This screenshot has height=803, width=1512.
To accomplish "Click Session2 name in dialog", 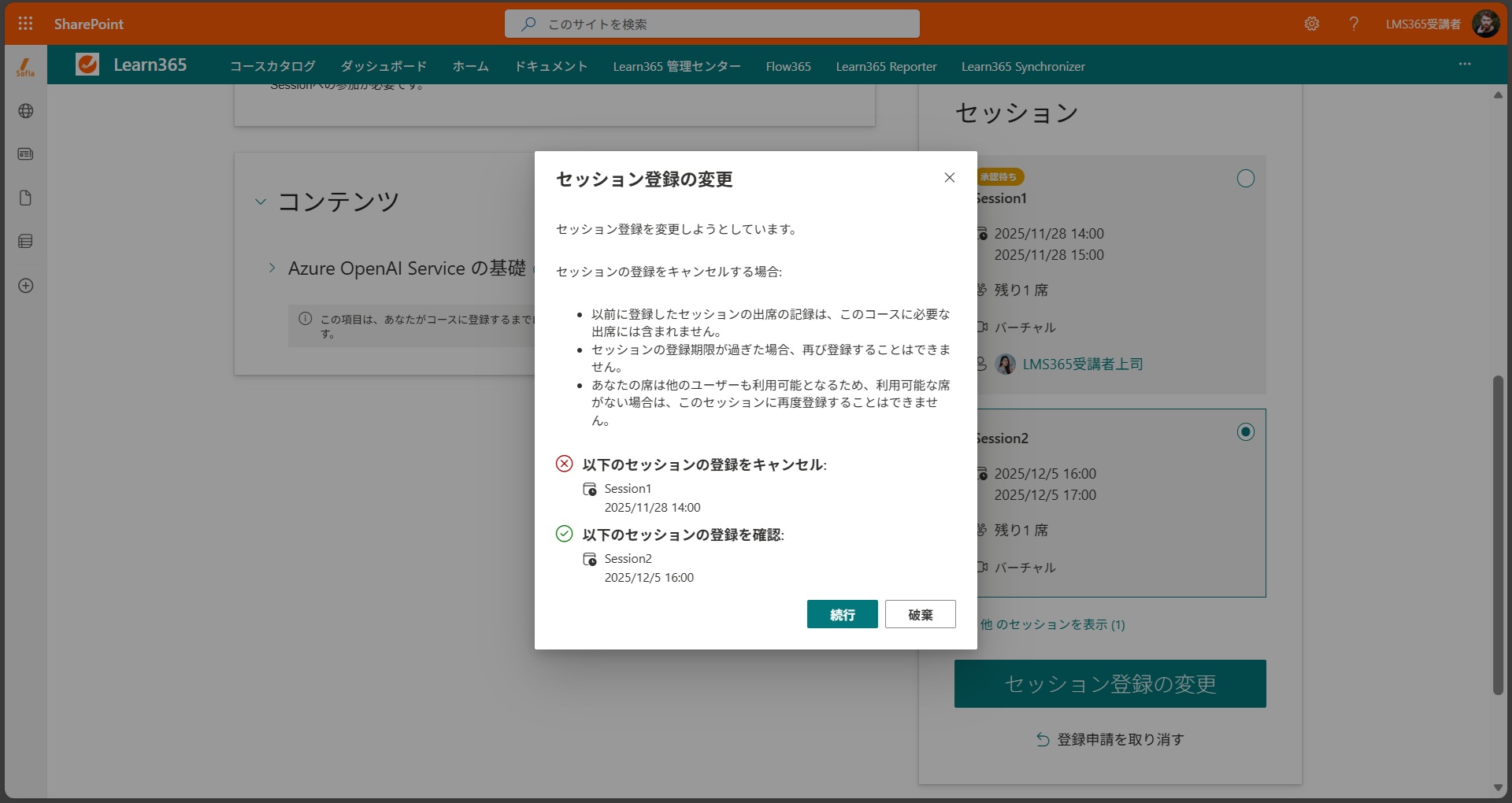I will (628, 558).
